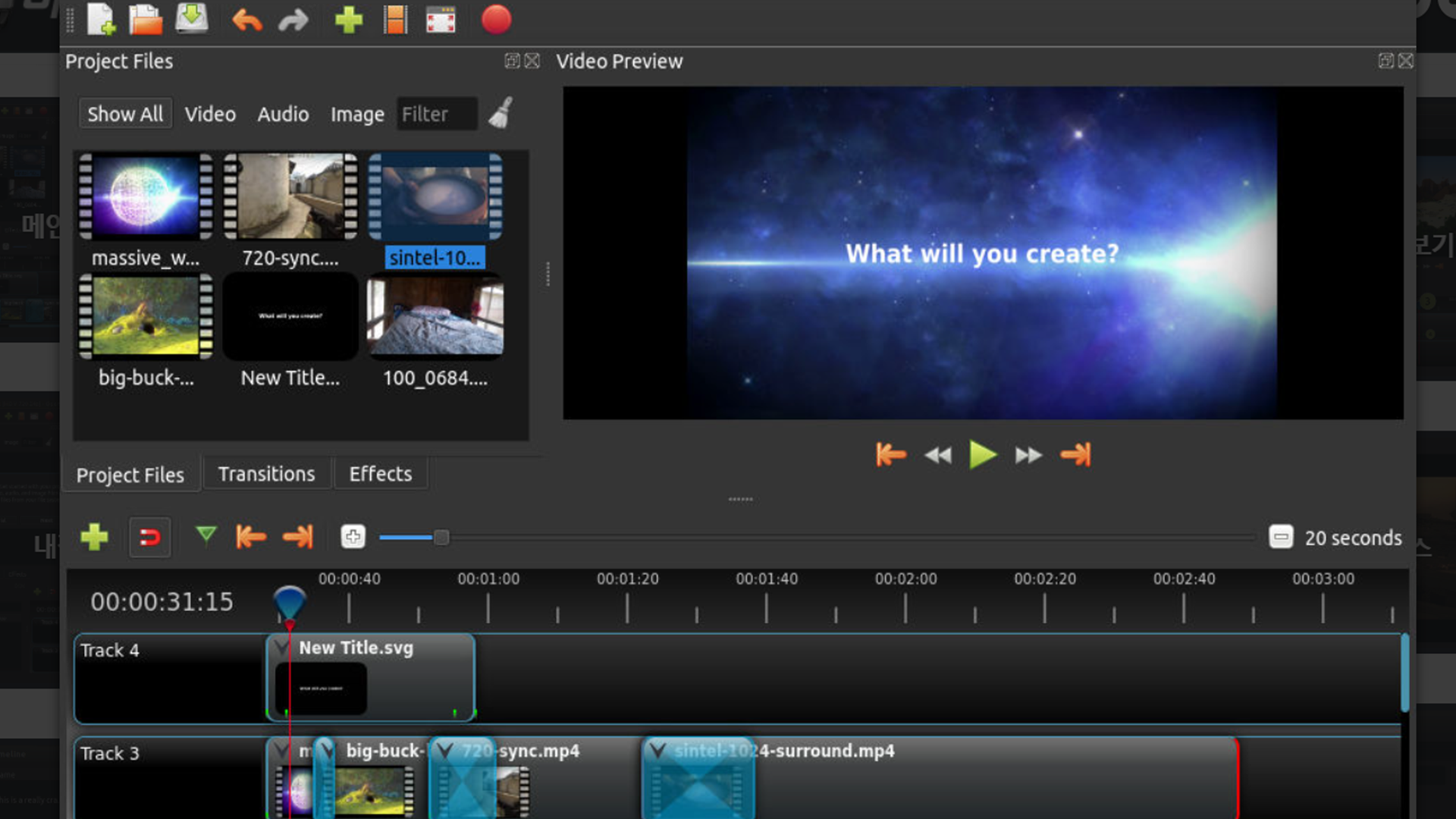
Task: Show only Video files in the filter
Action: tap(210, 114)
